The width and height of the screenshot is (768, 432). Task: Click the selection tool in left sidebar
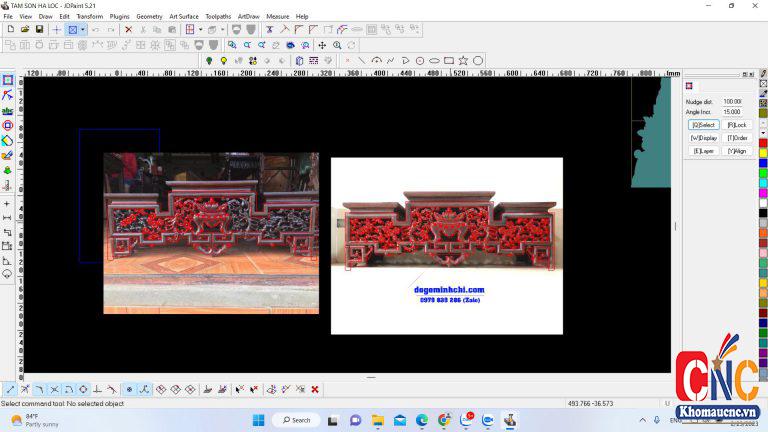point(7,80)
